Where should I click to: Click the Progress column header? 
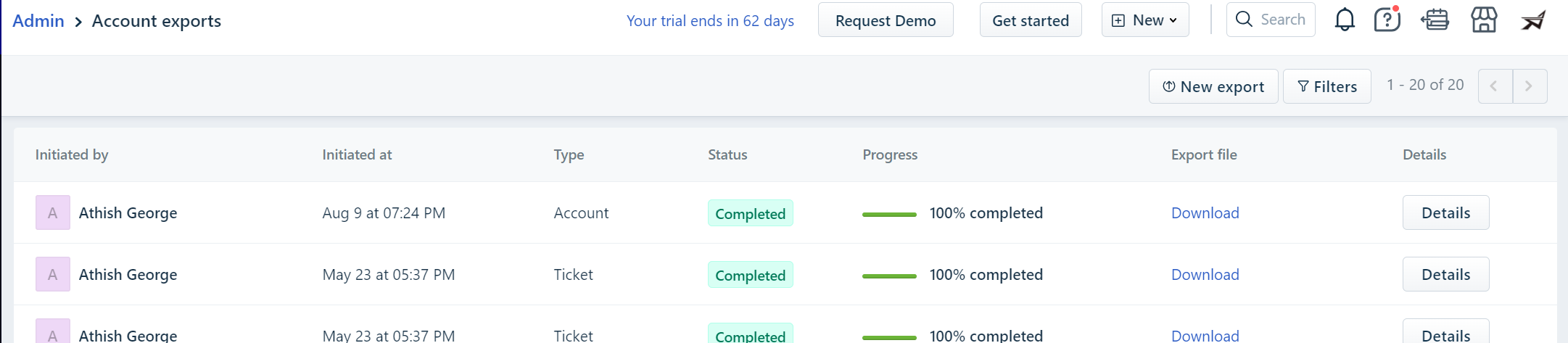[x=890, y=155]
